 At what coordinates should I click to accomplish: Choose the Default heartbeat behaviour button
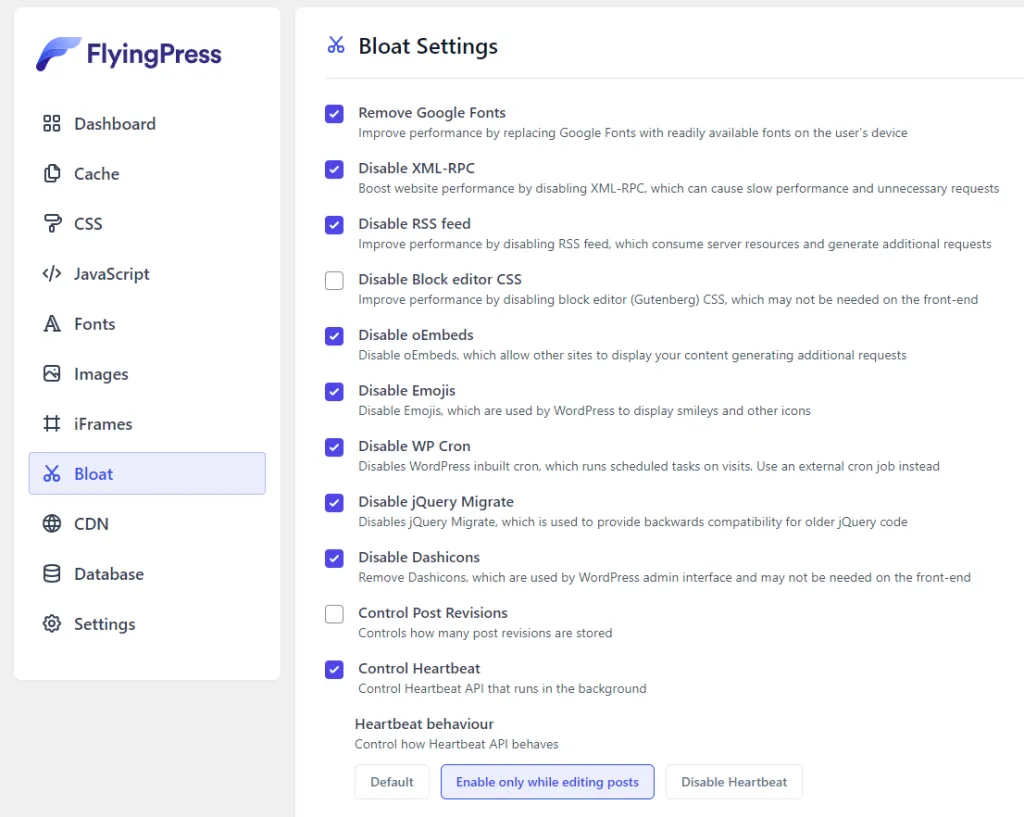392,782
